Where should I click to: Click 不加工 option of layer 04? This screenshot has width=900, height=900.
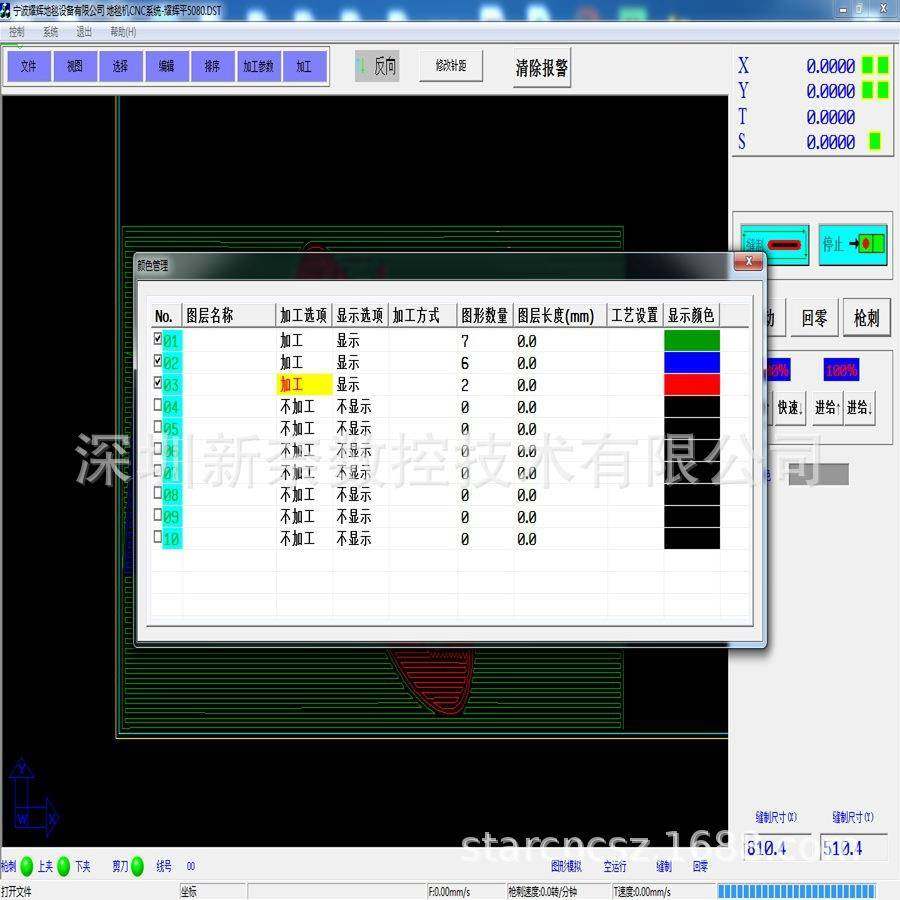click(297, 407)
